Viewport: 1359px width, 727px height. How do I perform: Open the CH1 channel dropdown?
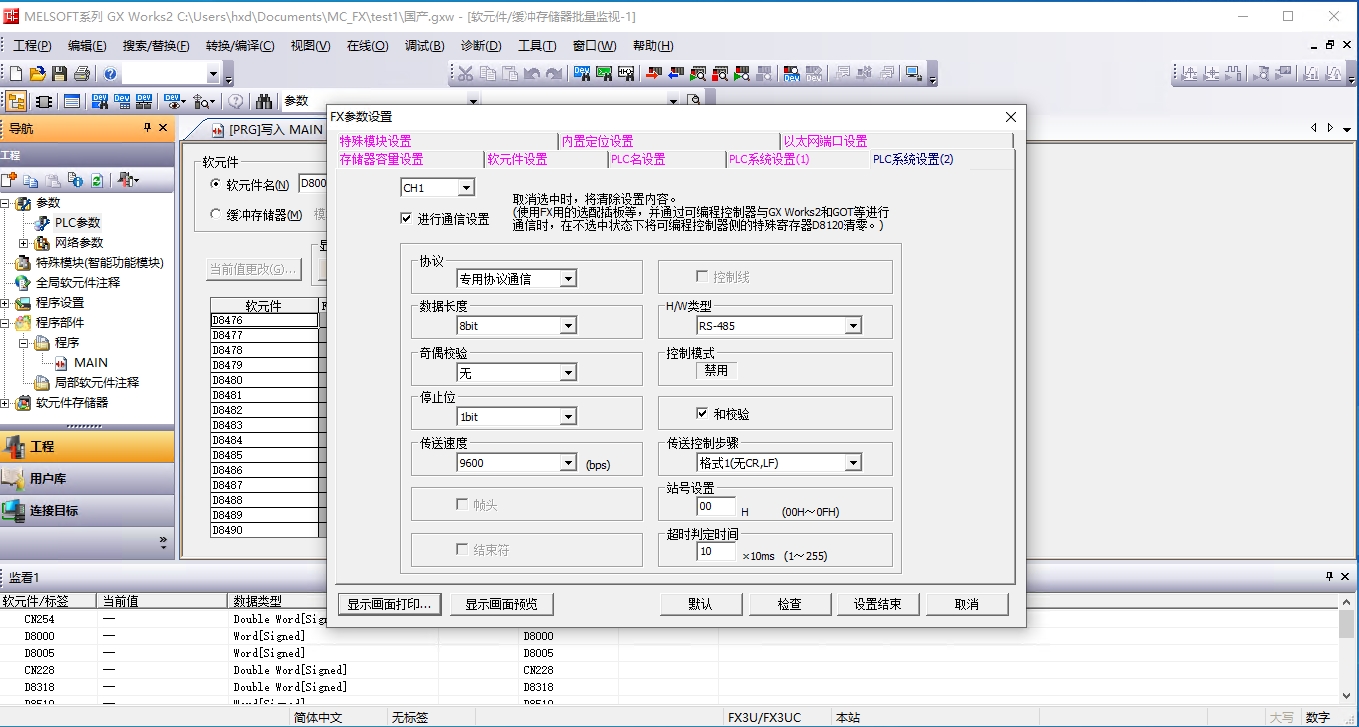click(x=466, y=188)
